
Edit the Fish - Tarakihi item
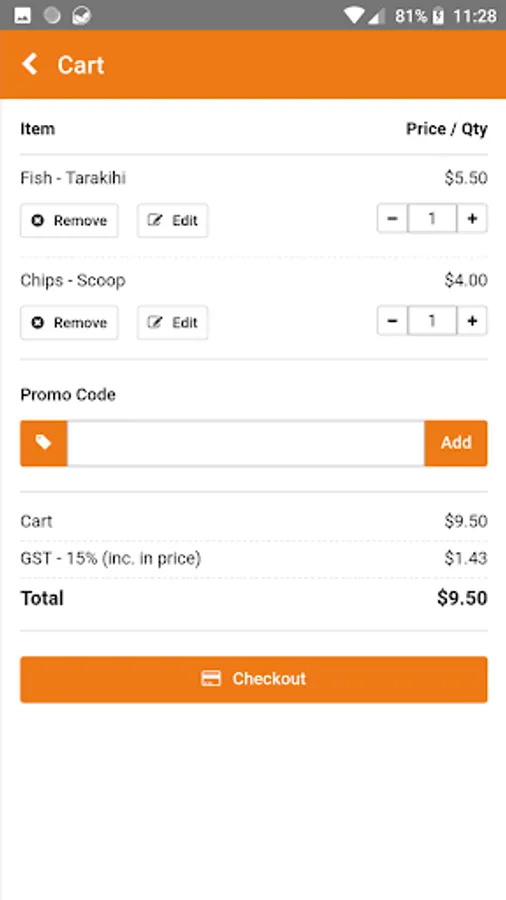coord(173,220)
